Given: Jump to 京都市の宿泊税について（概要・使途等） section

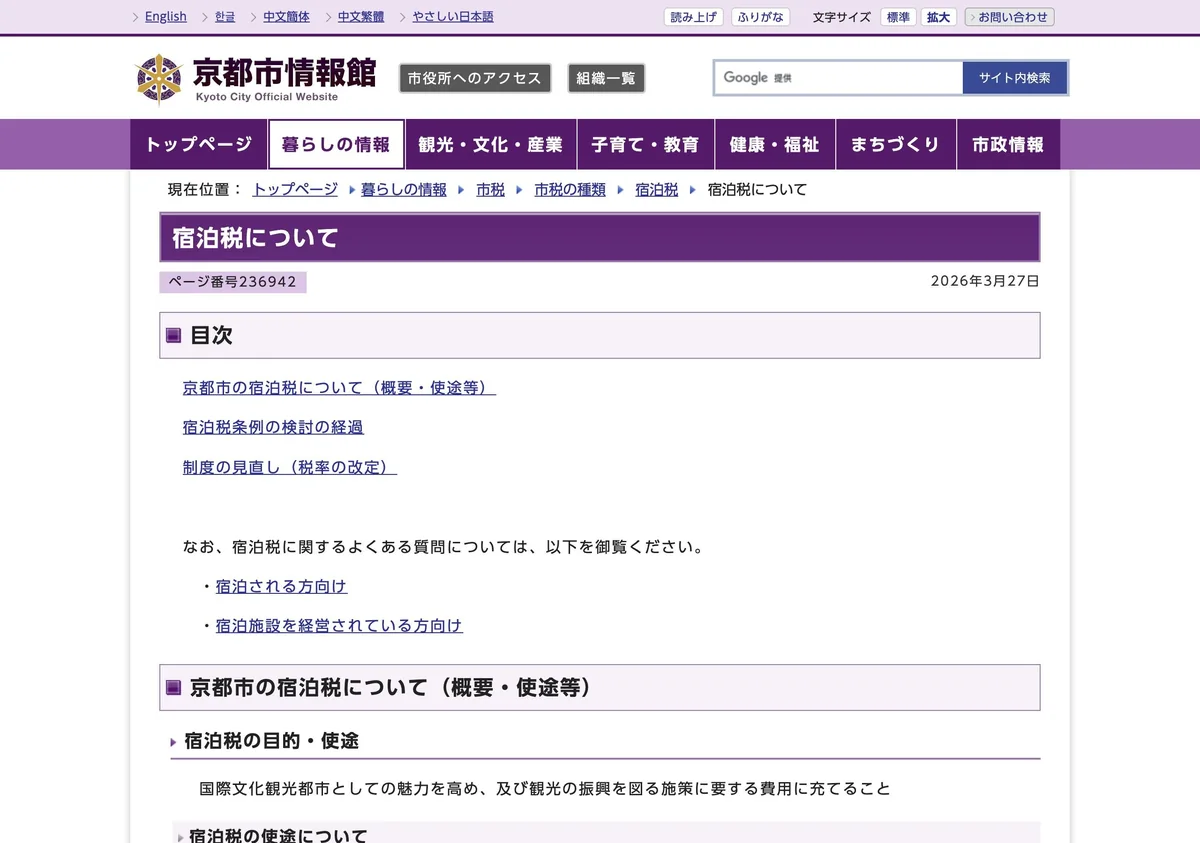Looking at the screenshot, I should tap(339, 387).
